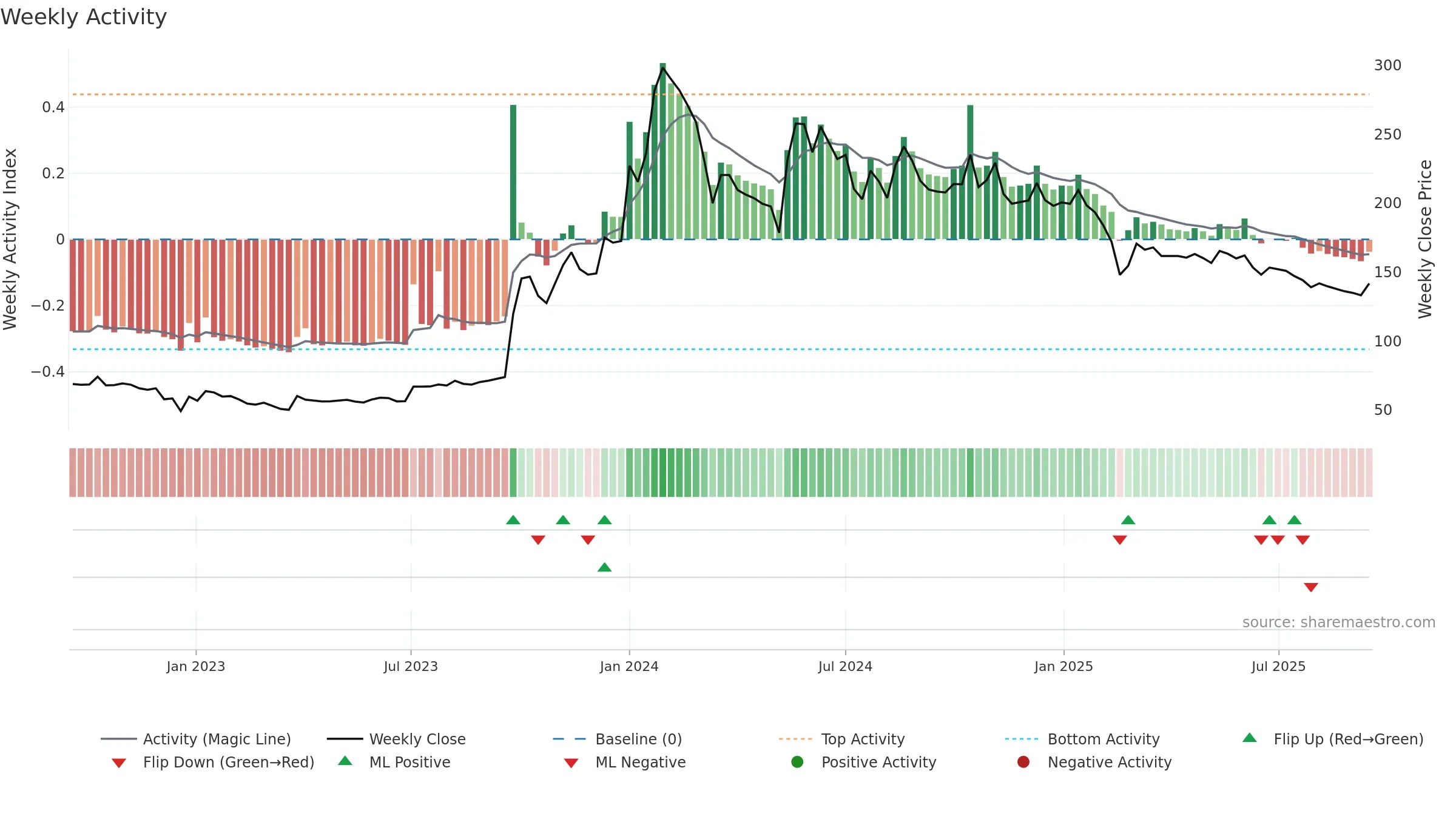1456x819 pixels.
Task: Toggle the Activity (Magic Line) legend entry
Action: [x=196, y=739]
